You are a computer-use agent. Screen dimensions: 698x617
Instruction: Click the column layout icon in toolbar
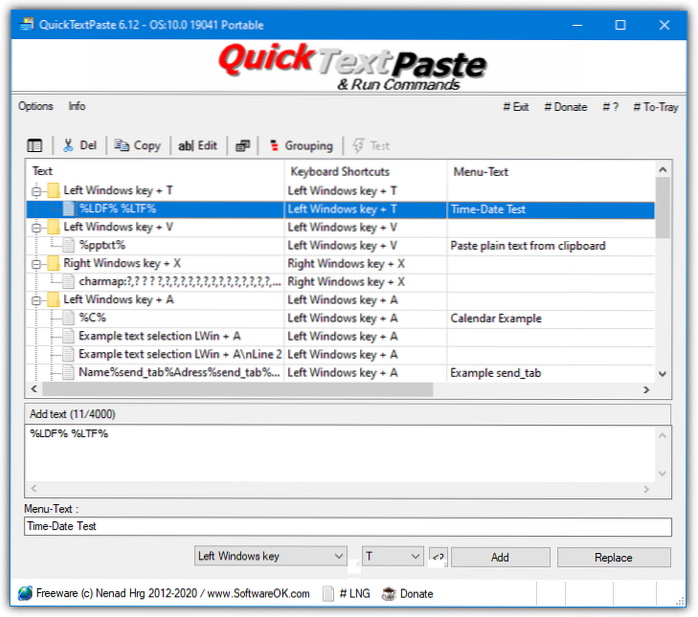35,145
